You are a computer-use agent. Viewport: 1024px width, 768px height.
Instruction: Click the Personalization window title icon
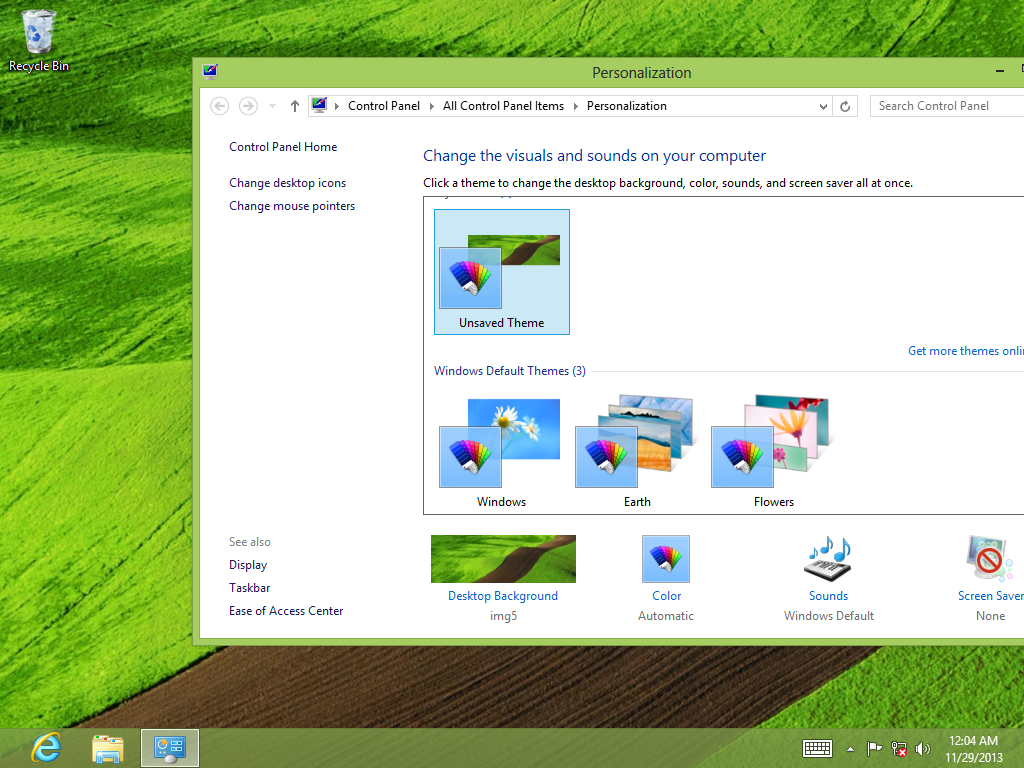coord(210,72)
